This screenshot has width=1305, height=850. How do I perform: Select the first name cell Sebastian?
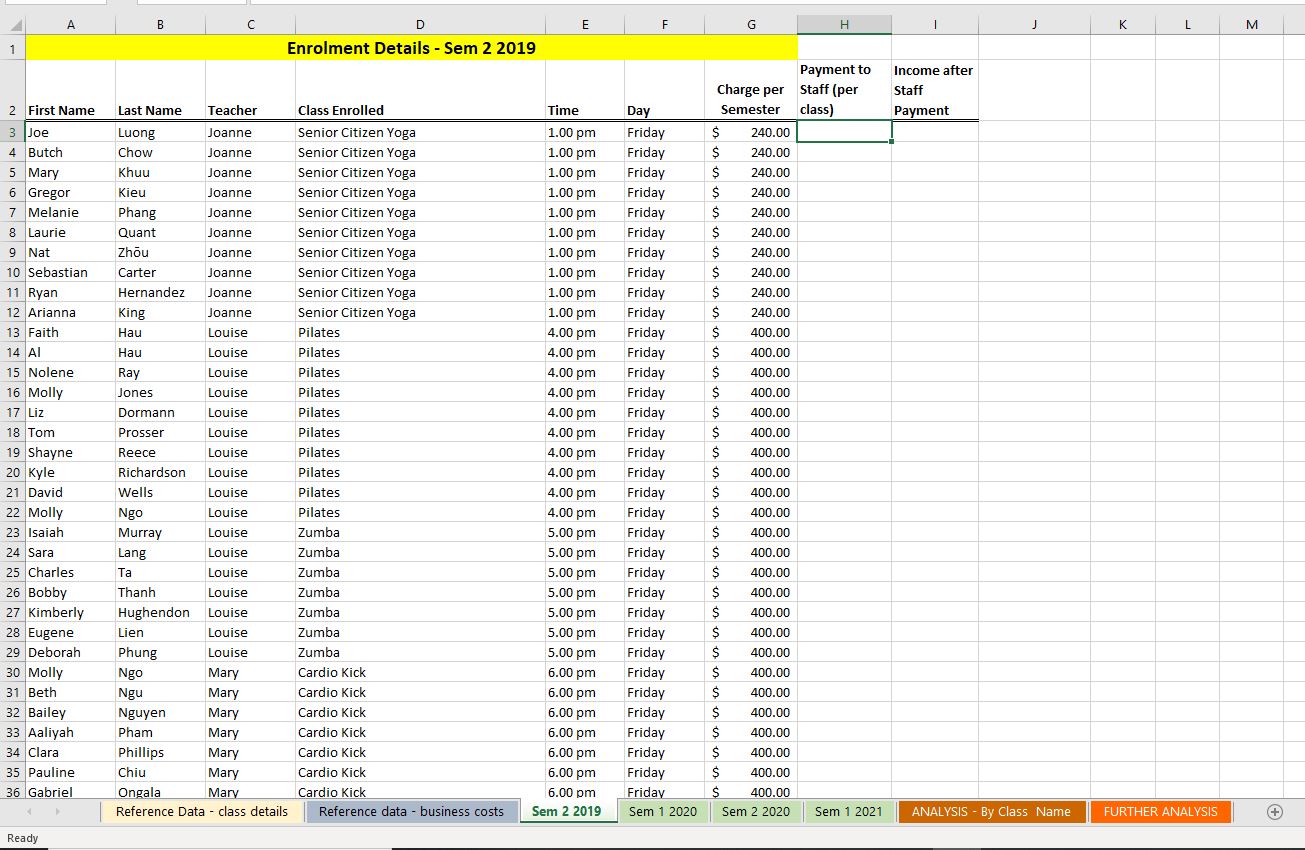coord(70,272)
